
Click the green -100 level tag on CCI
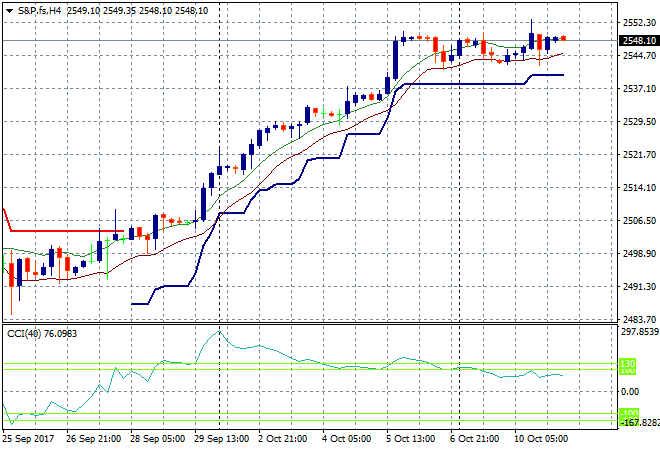coord(627,413)
